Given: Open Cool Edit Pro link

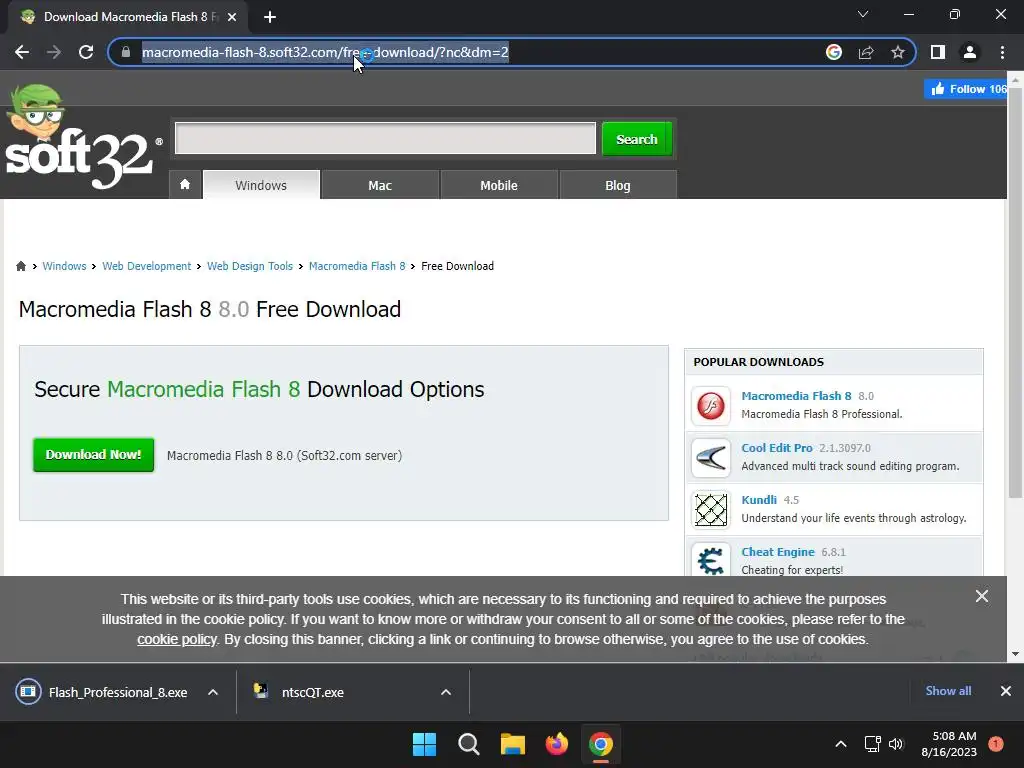Looking at the screenshot, I should [776, 448].
